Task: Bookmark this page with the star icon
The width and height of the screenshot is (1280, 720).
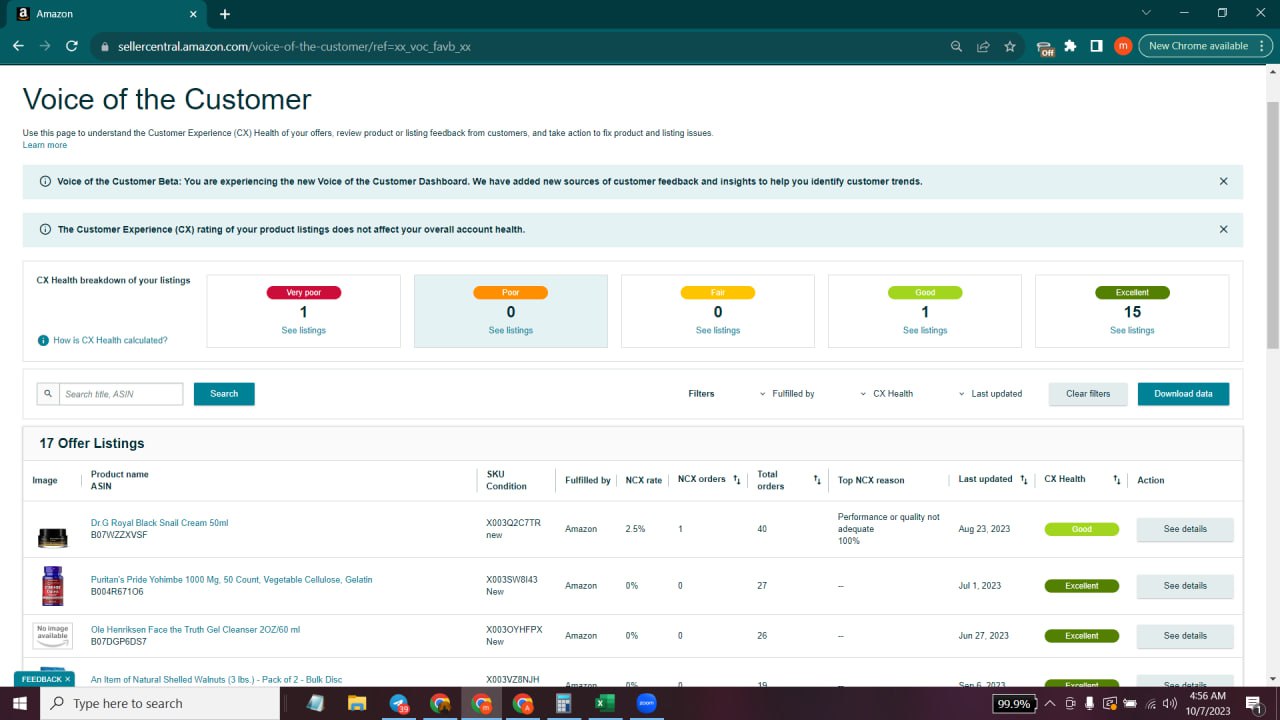Action: pyautogui.click(x=1010, y=46)
